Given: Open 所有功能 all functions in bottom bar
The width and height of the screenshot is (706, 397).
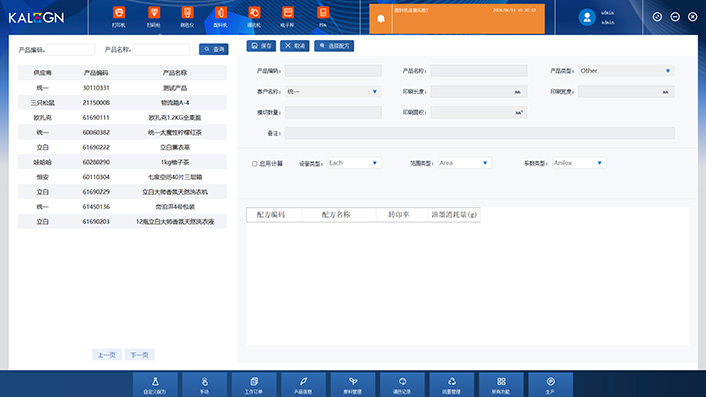Looking at the screenshot, I should [x=501, y=385].
